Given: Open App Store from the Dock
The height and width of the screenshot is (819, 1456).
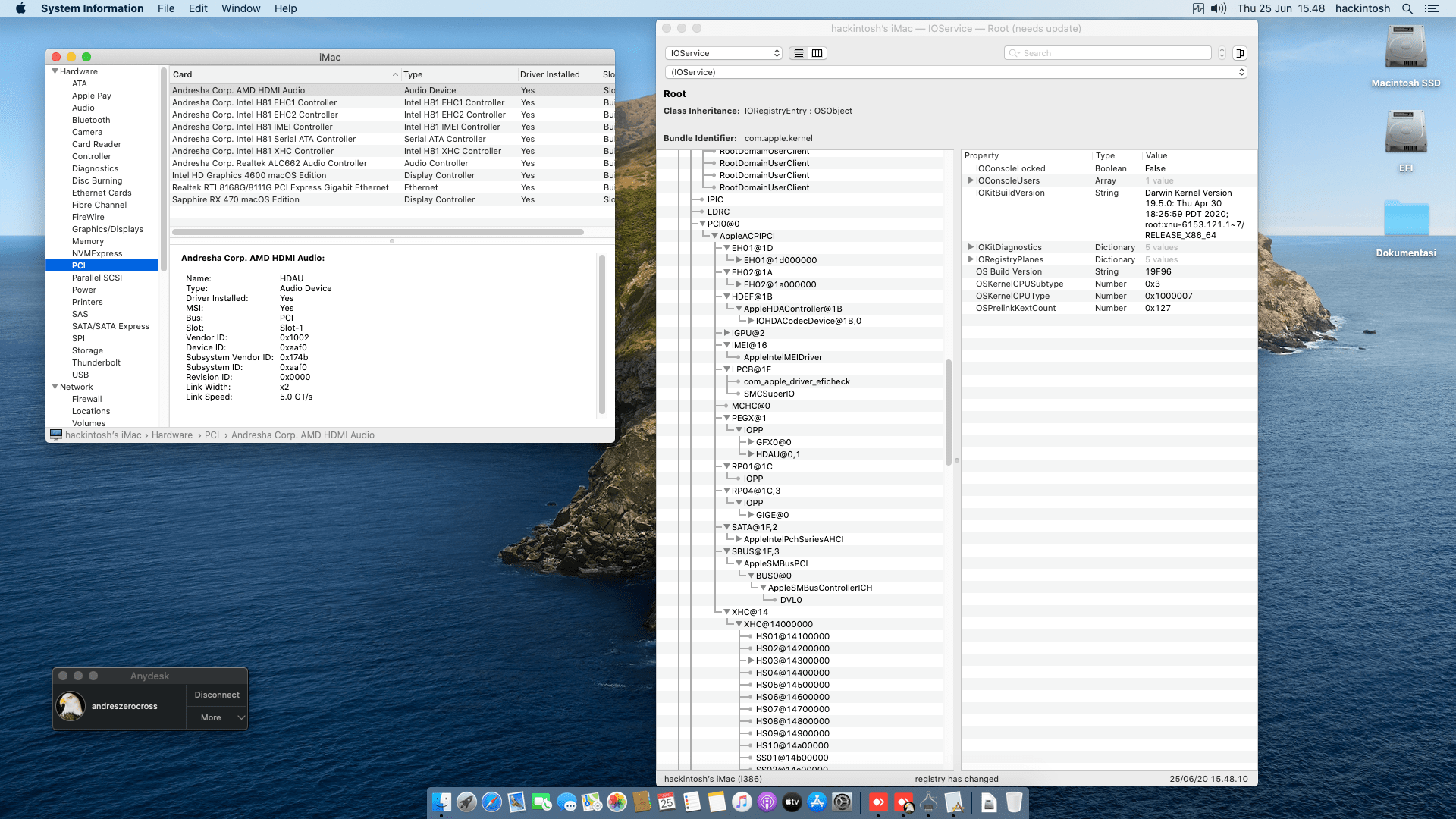Looking at the screenshot, I should 817,802.
